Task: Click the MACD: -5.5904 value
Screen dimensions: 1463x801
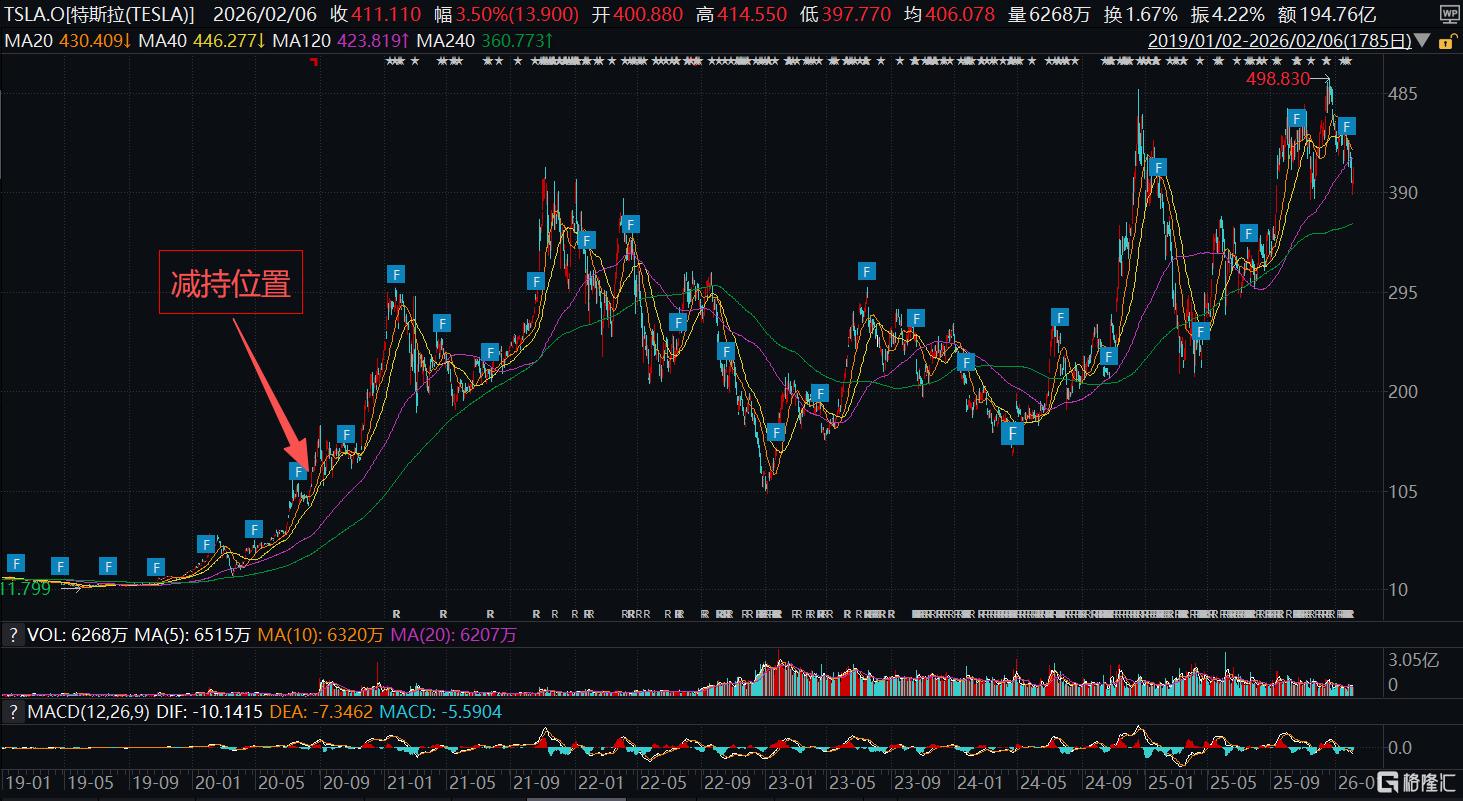Action: tap(441, 712)
